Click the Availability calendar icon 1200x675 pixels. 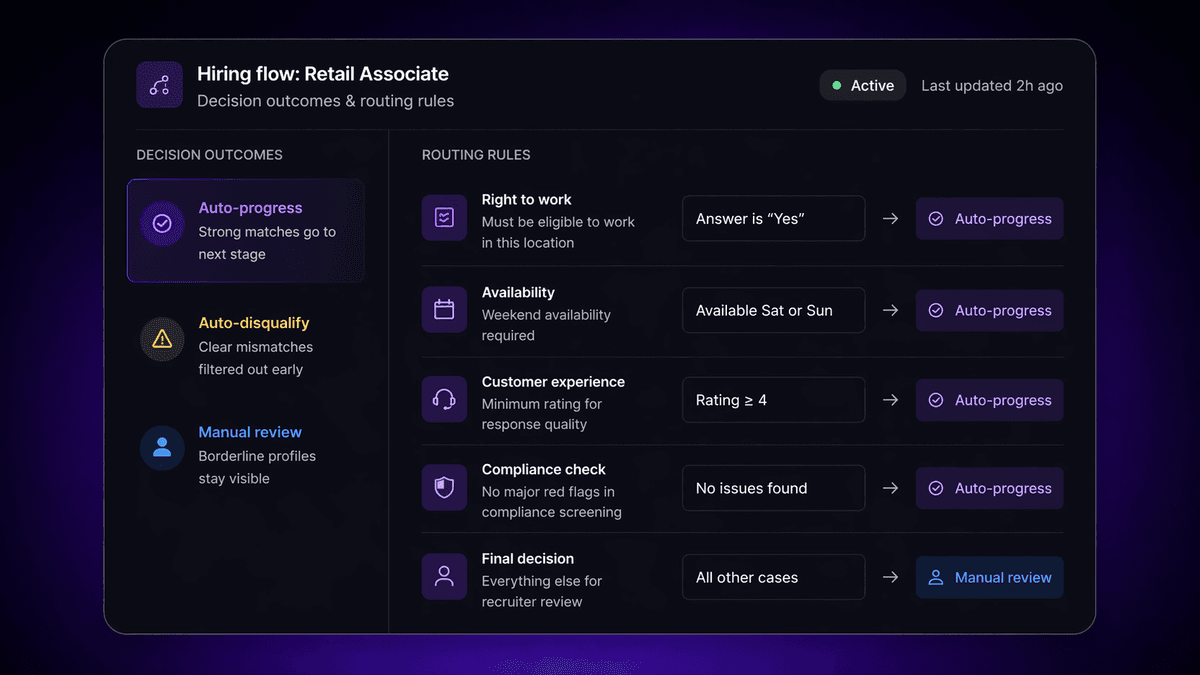[444, 310]
